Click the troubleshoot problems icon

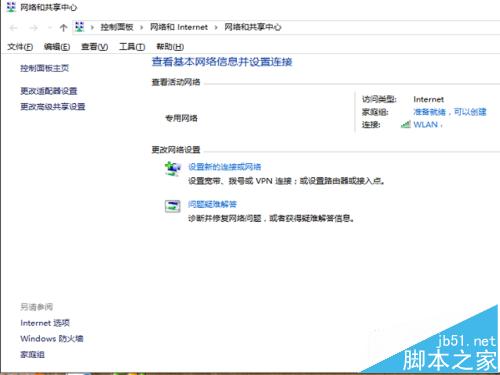[x=173, y=206]
